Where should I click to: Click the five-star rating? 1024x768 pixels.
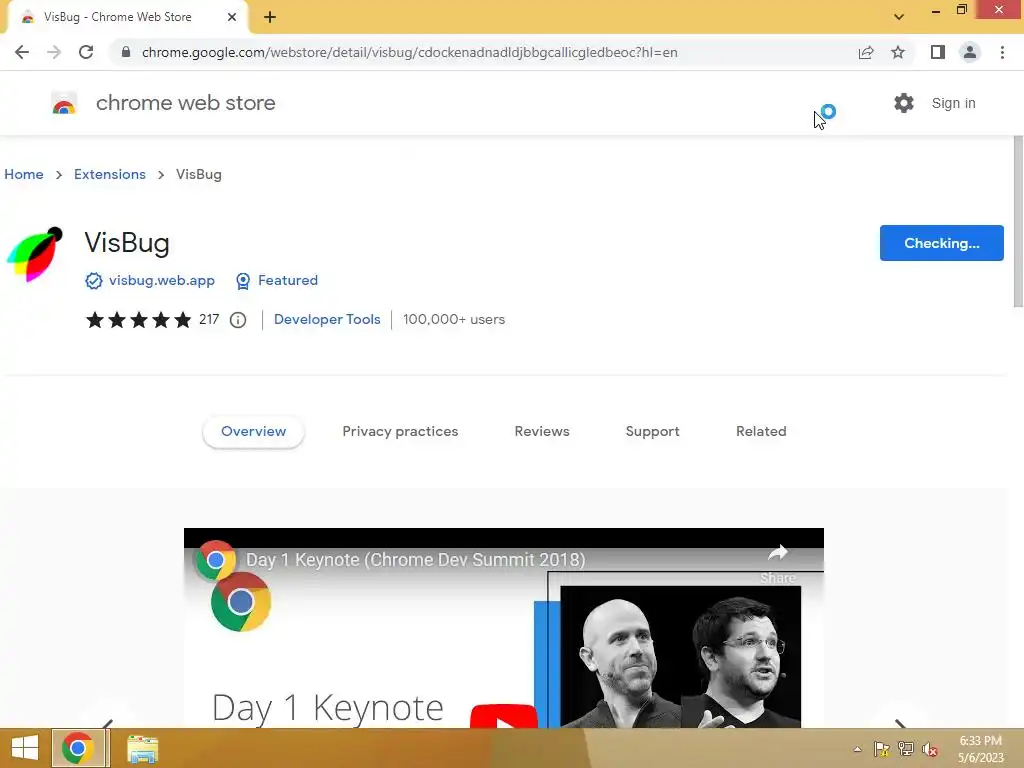coord(138,320)
